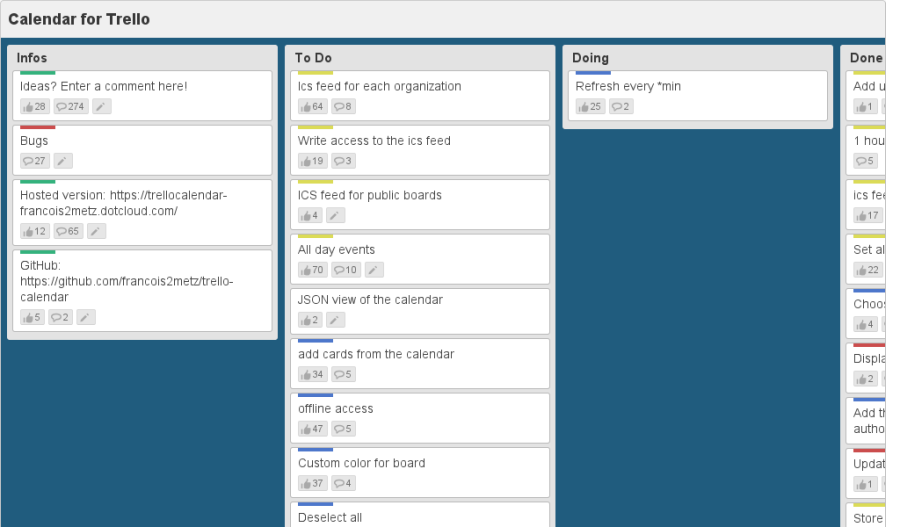
Task: Click the 70 votes badge on All day events card
Action: point(312,270)
